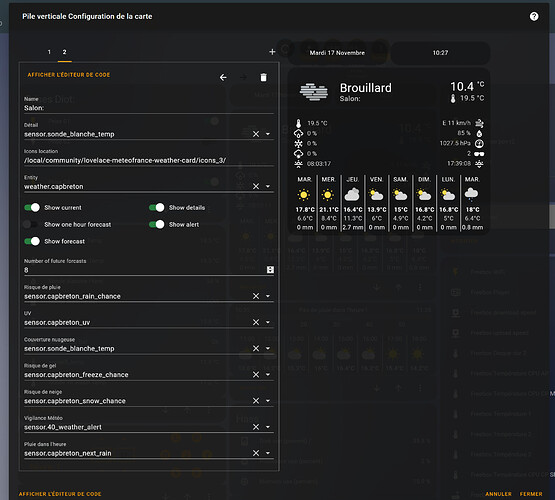Switch to card tab 1
This screenshot has height=500, width=555.
[49, 52]
